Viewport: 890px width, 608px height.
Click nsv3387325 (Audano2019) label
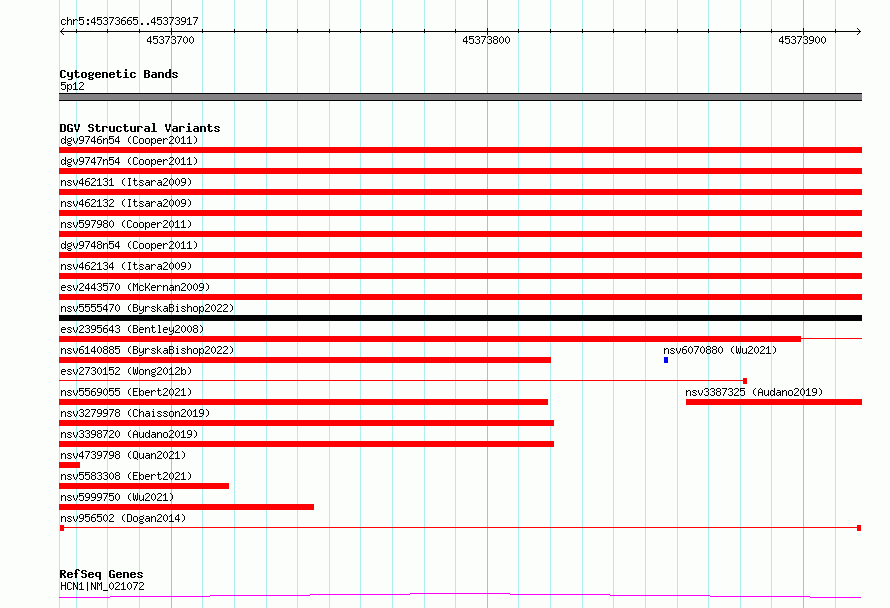tap(754, 392)
